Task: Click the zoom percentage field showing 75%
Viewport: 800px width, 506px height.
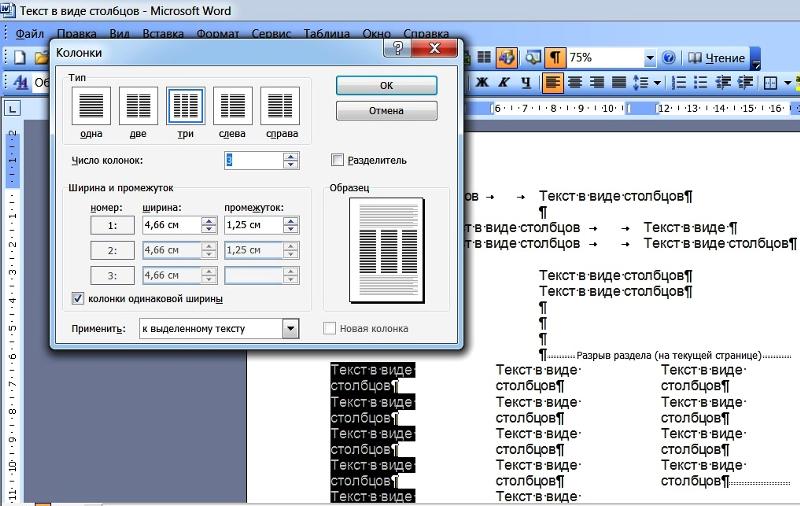Action: tap(606, 58)
